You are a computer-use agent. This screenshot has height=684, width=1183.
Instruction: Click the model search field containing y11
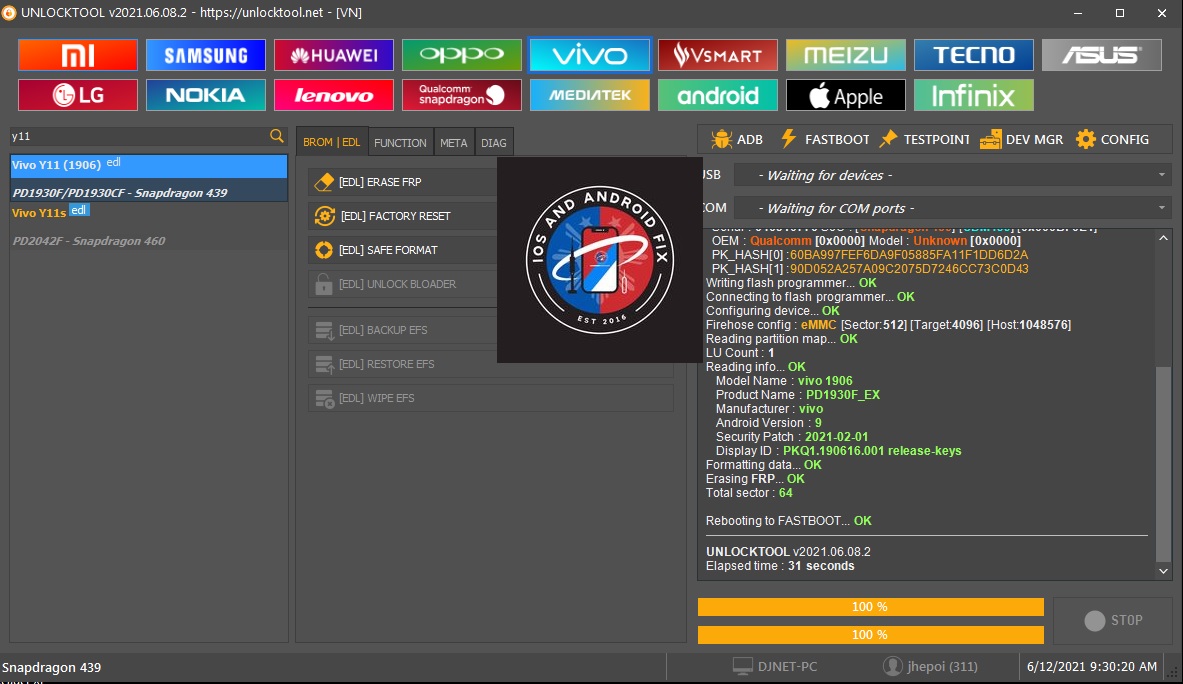(x=140, y=136)
